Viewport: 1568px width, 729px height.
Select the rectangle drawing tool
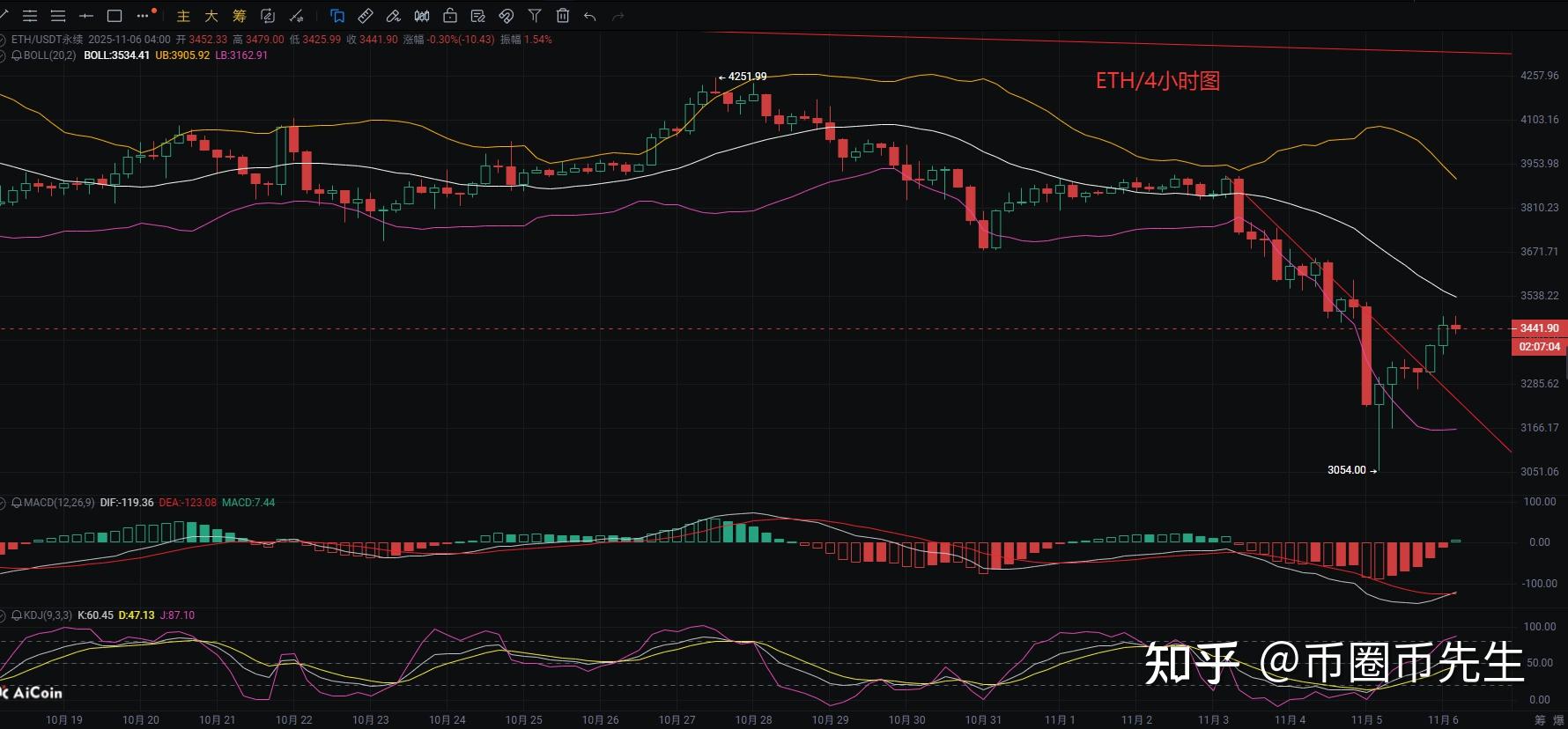115,16
